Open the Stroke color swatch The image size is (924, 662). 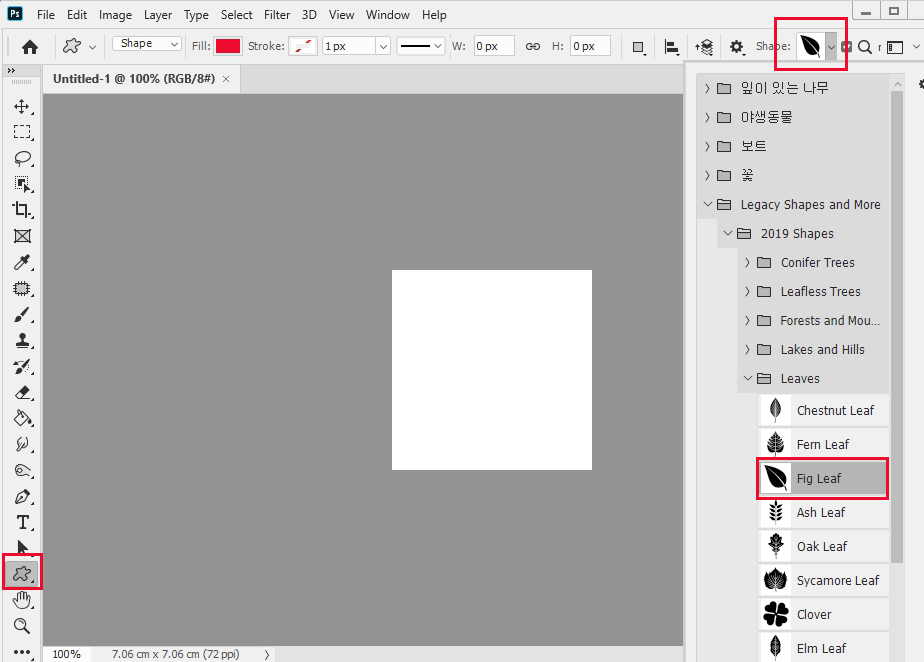pos(303,46)
